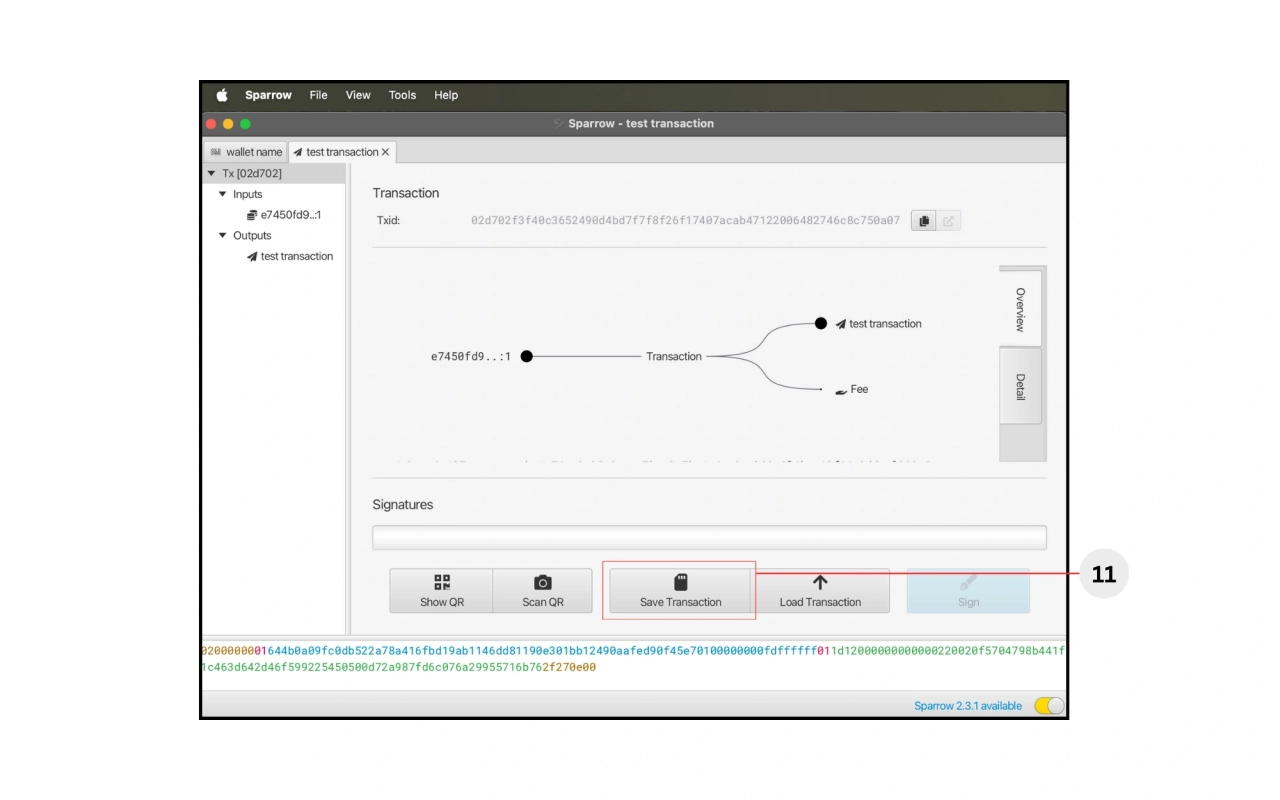Click the Load Transaction button
The height and width of the screenshot is (800, 1280).
coord(820,591)
